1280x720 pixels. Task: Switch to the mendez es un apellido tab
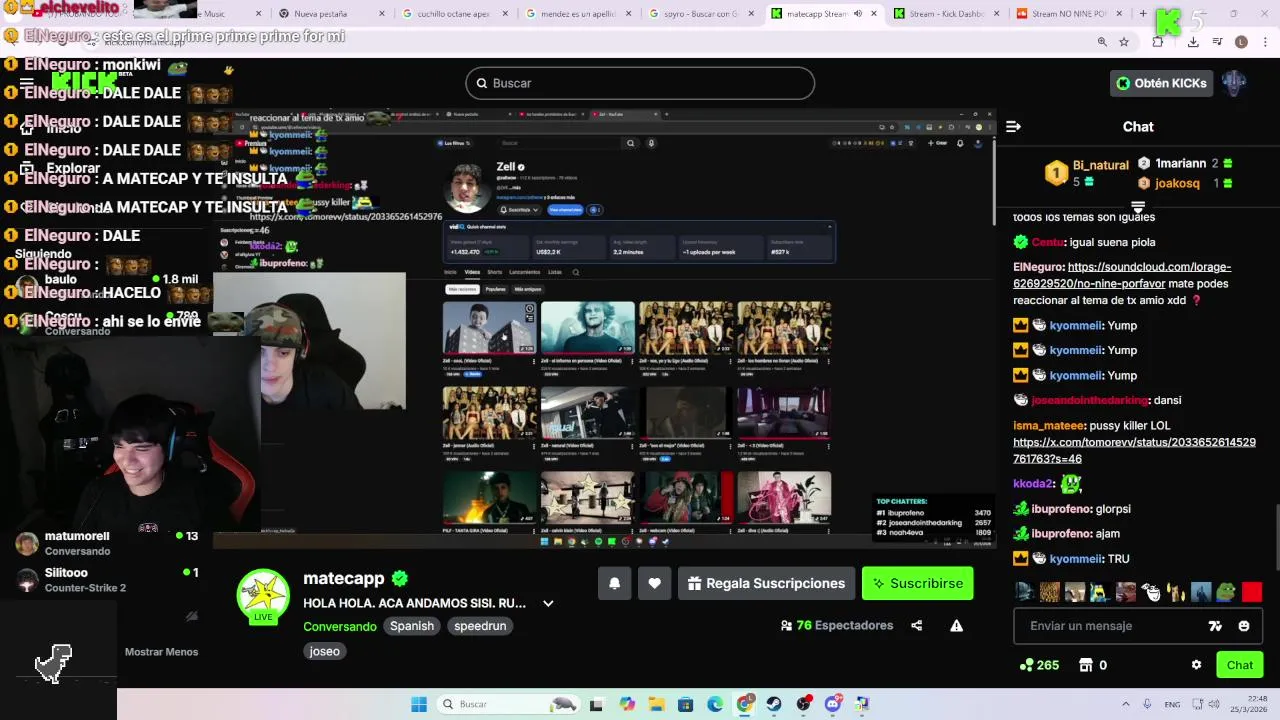coord(578,14)
